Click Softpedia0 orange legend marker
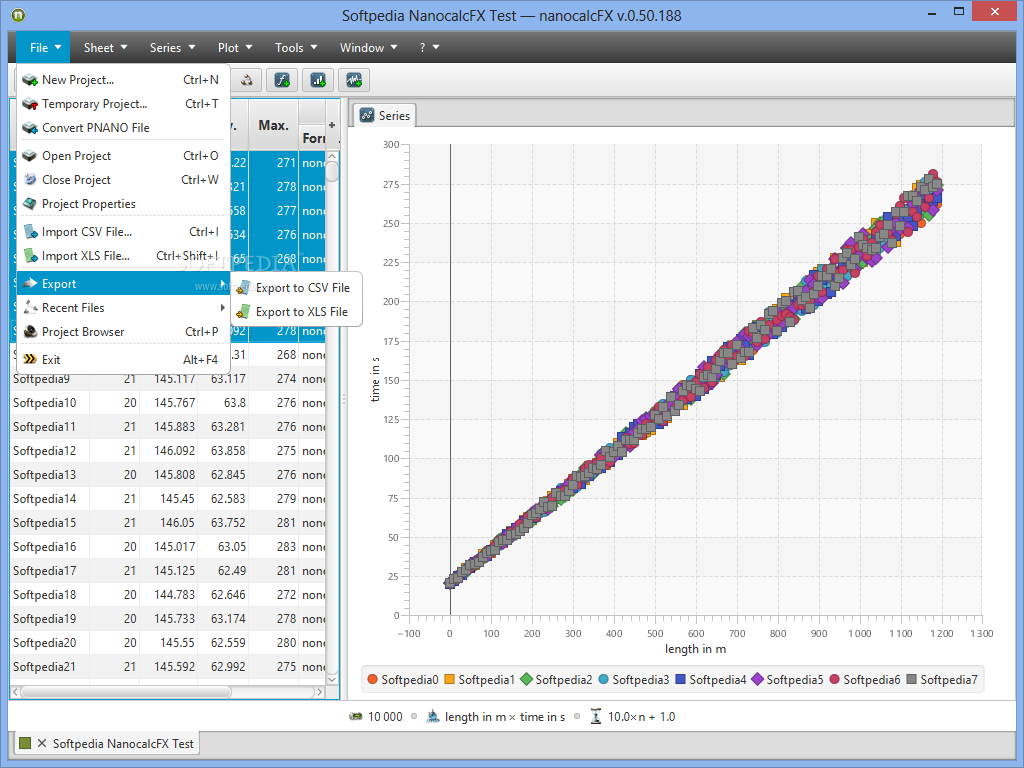The height and width of the screenshot is (768, 1024). 373,680
